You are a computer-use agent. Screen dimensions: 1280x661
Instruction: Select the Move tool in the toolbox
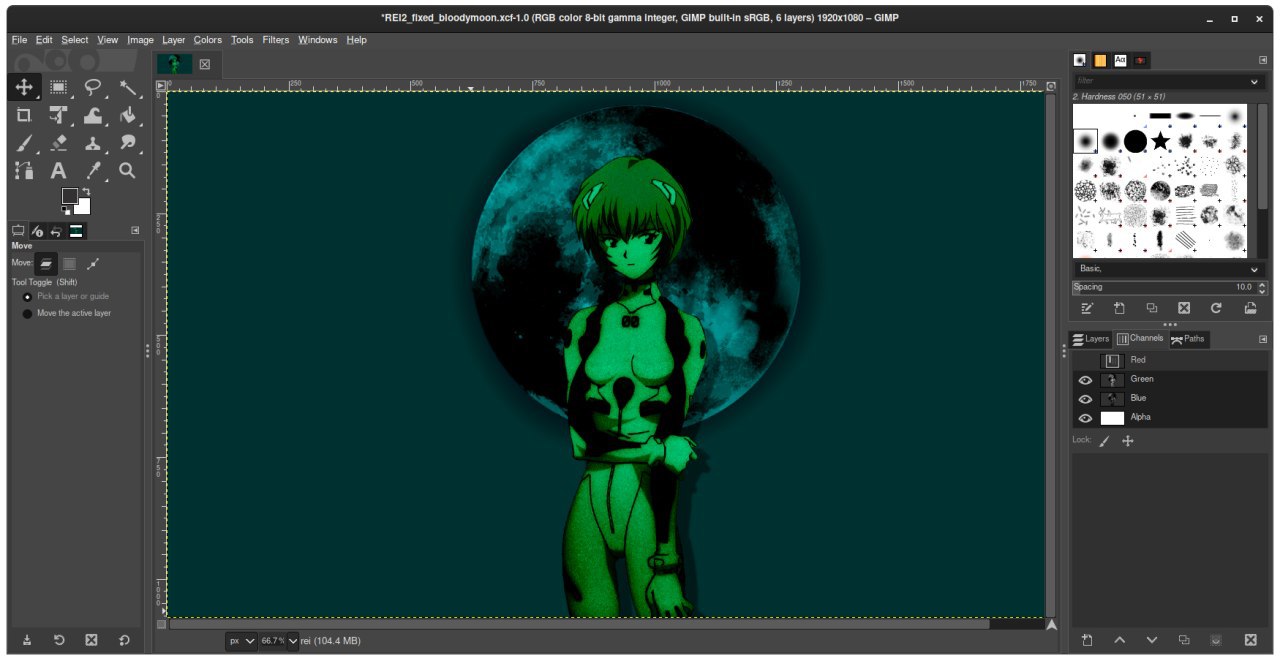pos(25,87)
